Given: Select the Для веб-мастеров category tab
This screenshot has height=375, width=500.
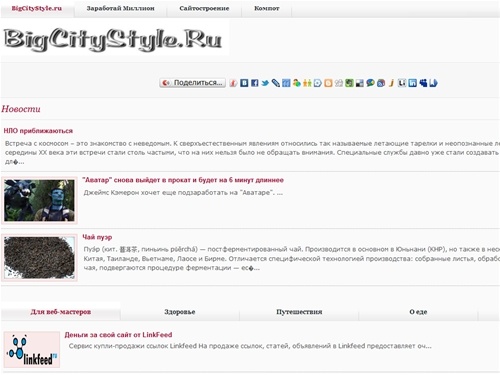Looking at the screenshot, I should (61, 312).
